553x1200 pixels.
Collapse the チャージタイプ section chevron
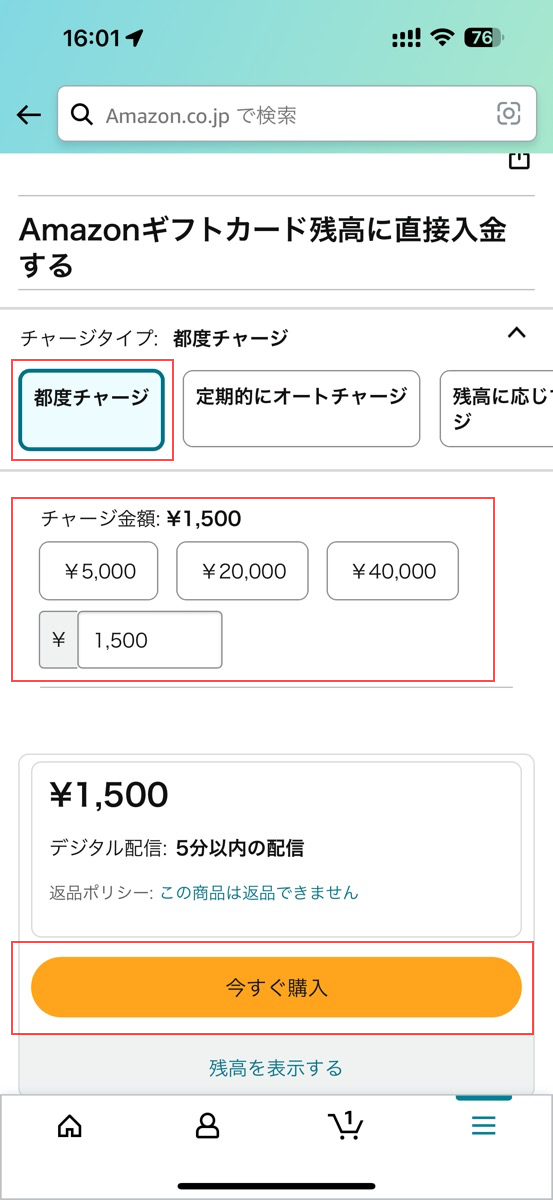click(516, 333)
